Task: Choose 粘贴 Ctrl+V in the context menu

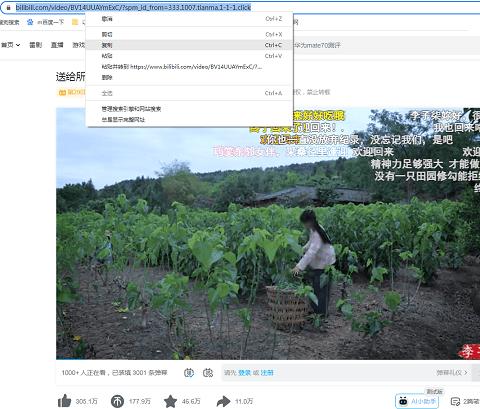Action: click(189, 56)
